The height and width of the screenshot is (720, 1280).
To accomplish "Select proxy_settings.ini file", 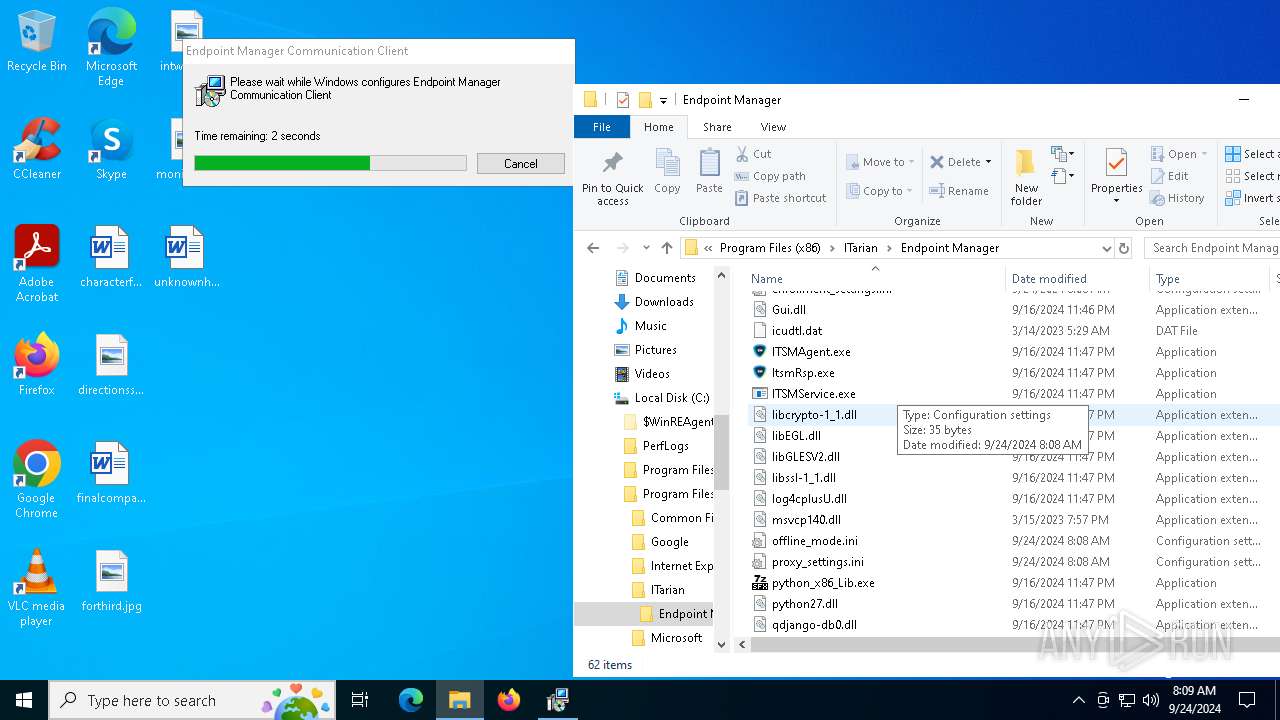I will click(x=817, y=562).
